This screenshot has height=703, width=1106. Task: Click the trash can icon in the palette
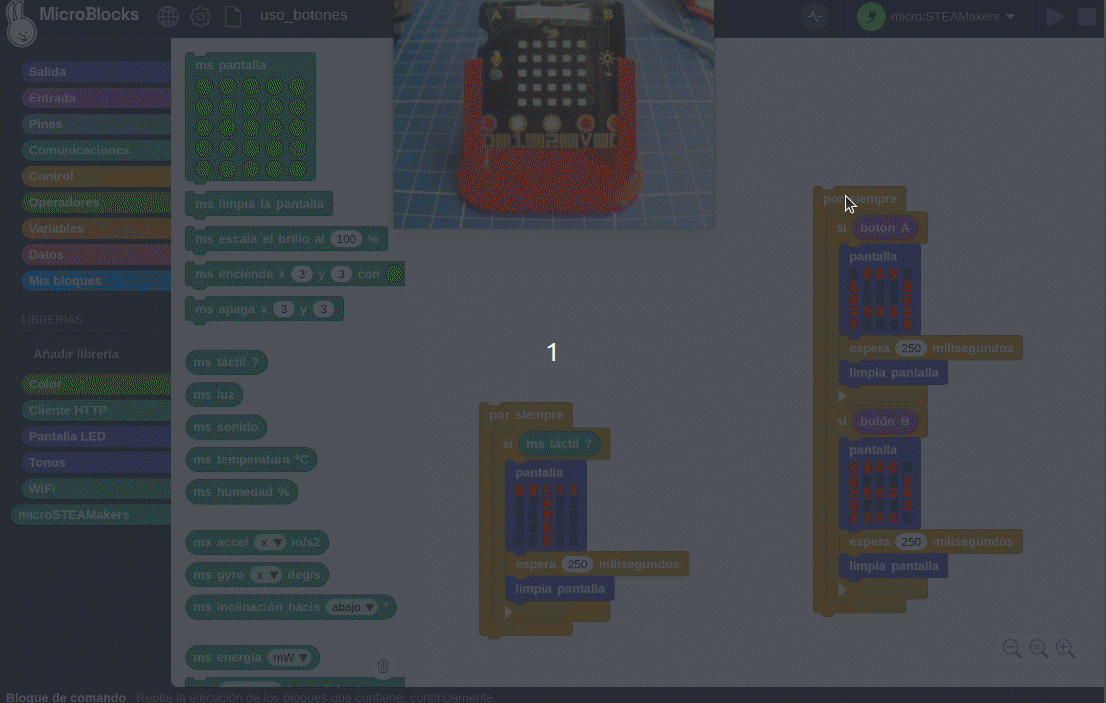tap(383, 665)
